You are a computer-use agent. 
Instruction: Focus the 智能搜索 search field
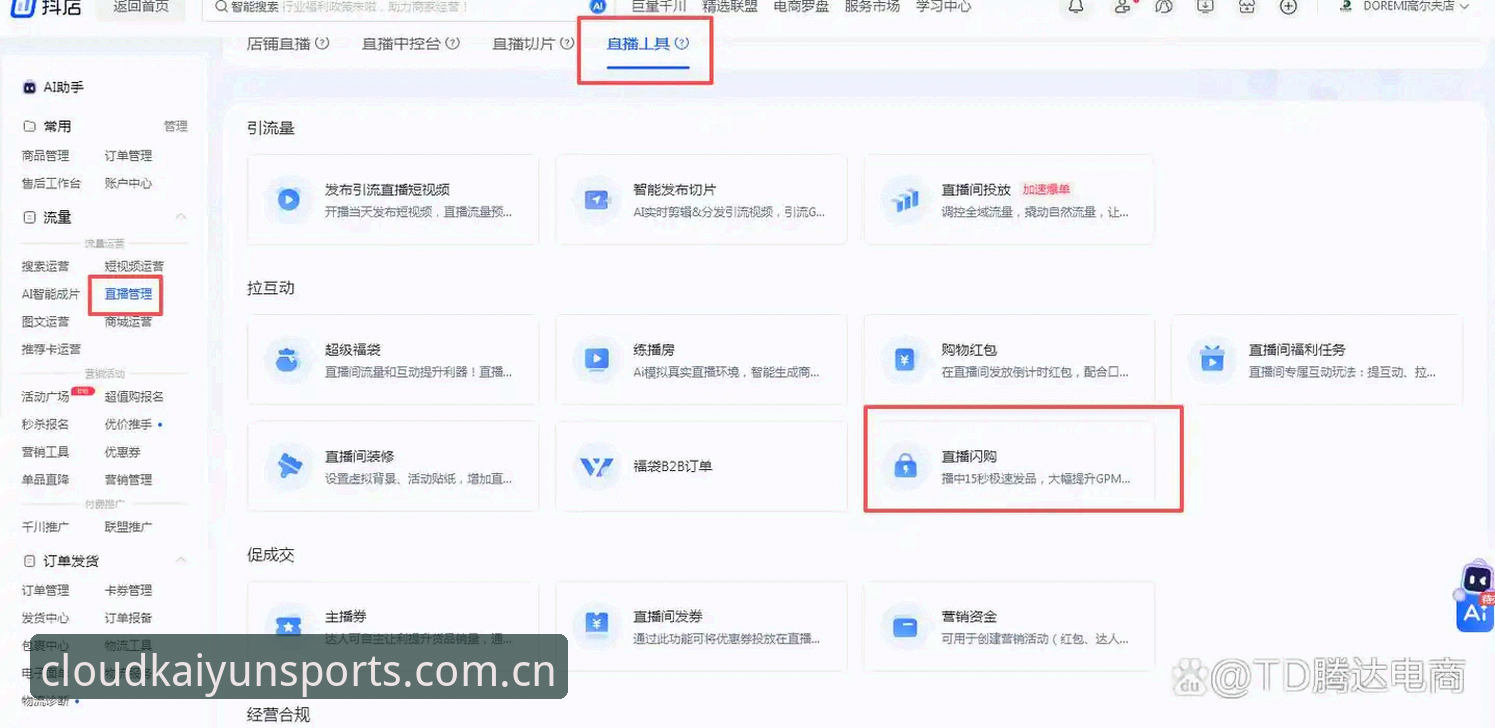[x=408, y=7]
